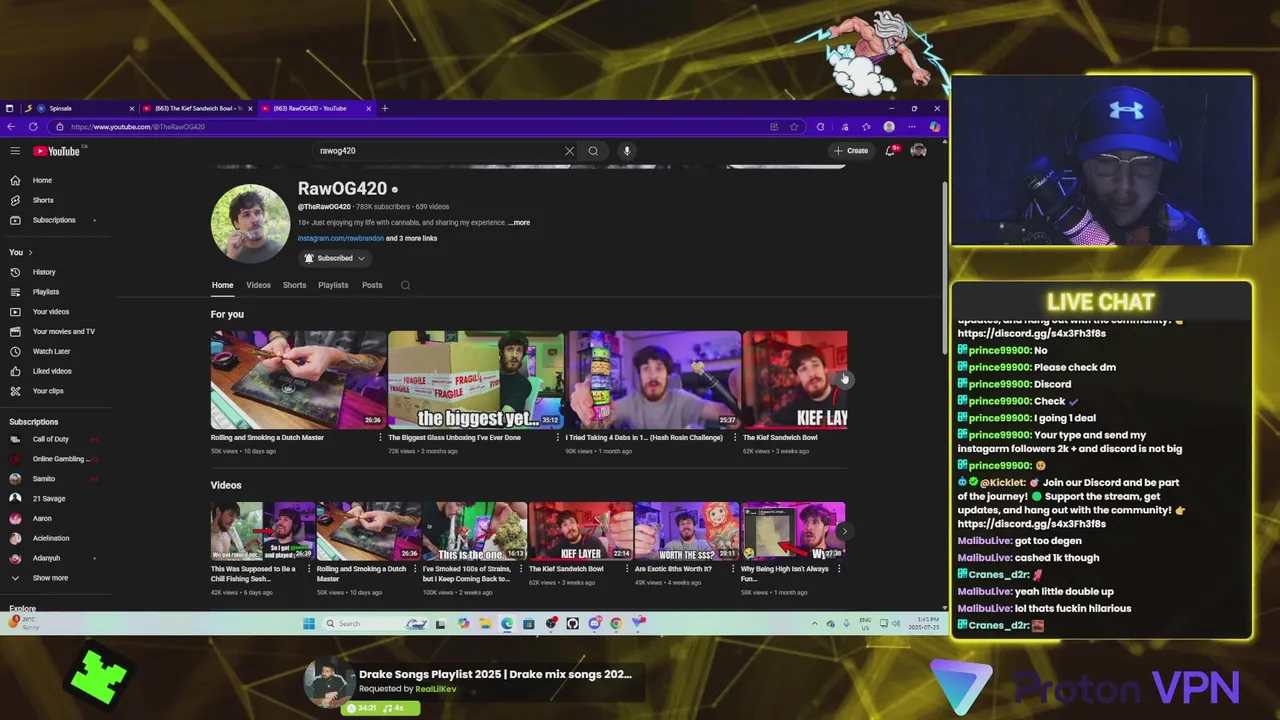Open a new browser tab
1280x720 pixels.
tap(385, 108)
